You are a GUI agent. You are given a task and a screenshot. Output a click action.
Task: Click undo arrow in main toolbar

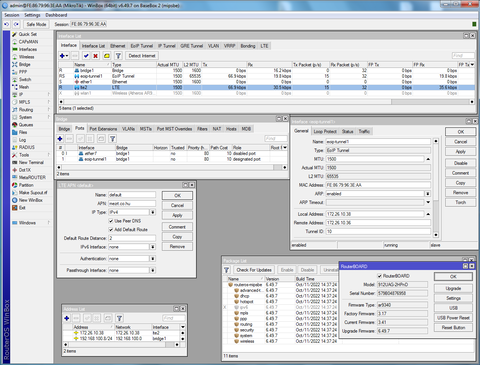[7, 24]
